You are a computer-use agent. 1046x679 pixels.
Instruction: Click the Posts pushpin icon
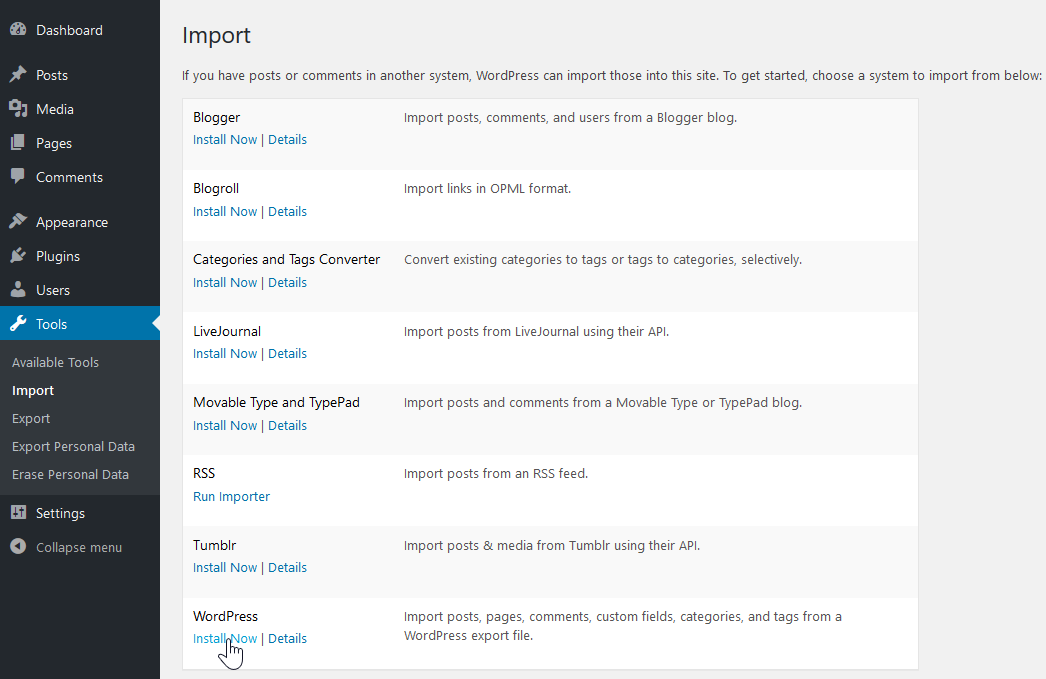click(x=18, y=75)
